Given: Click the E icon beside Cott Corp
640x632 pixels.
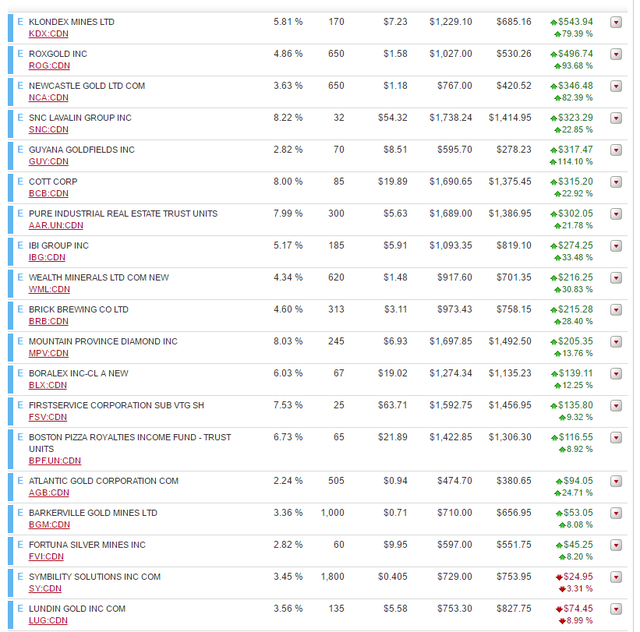Looking at the screenshot, I should [20, 181].
